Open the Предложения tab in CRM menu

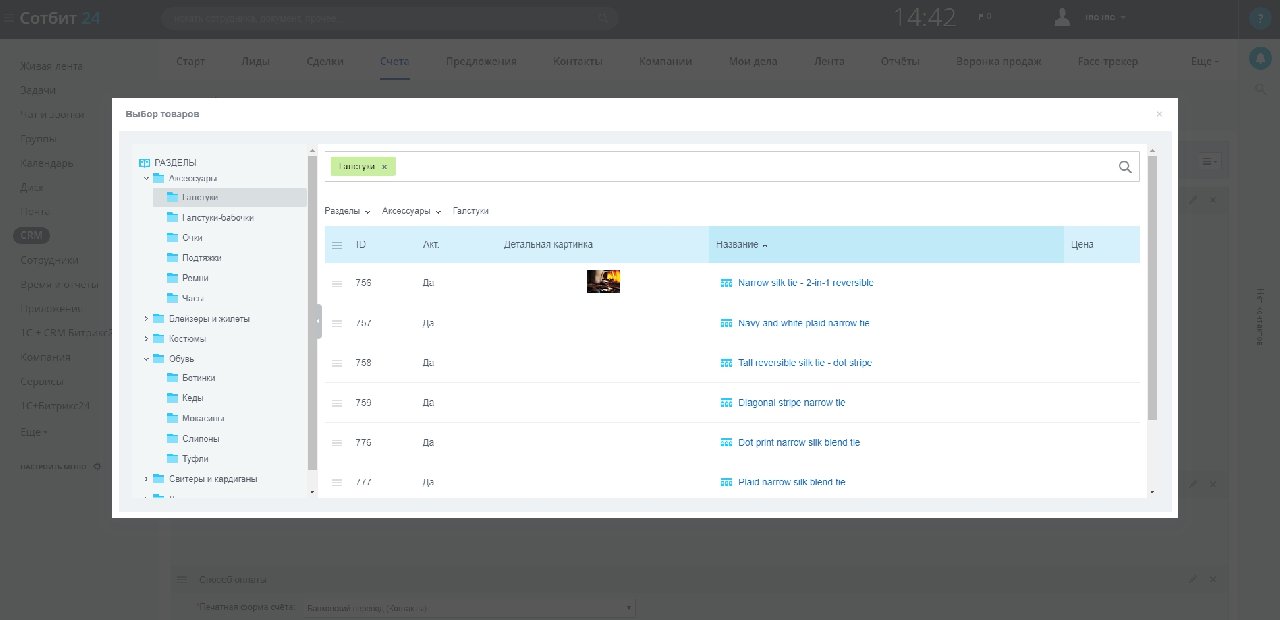[481, 61]
